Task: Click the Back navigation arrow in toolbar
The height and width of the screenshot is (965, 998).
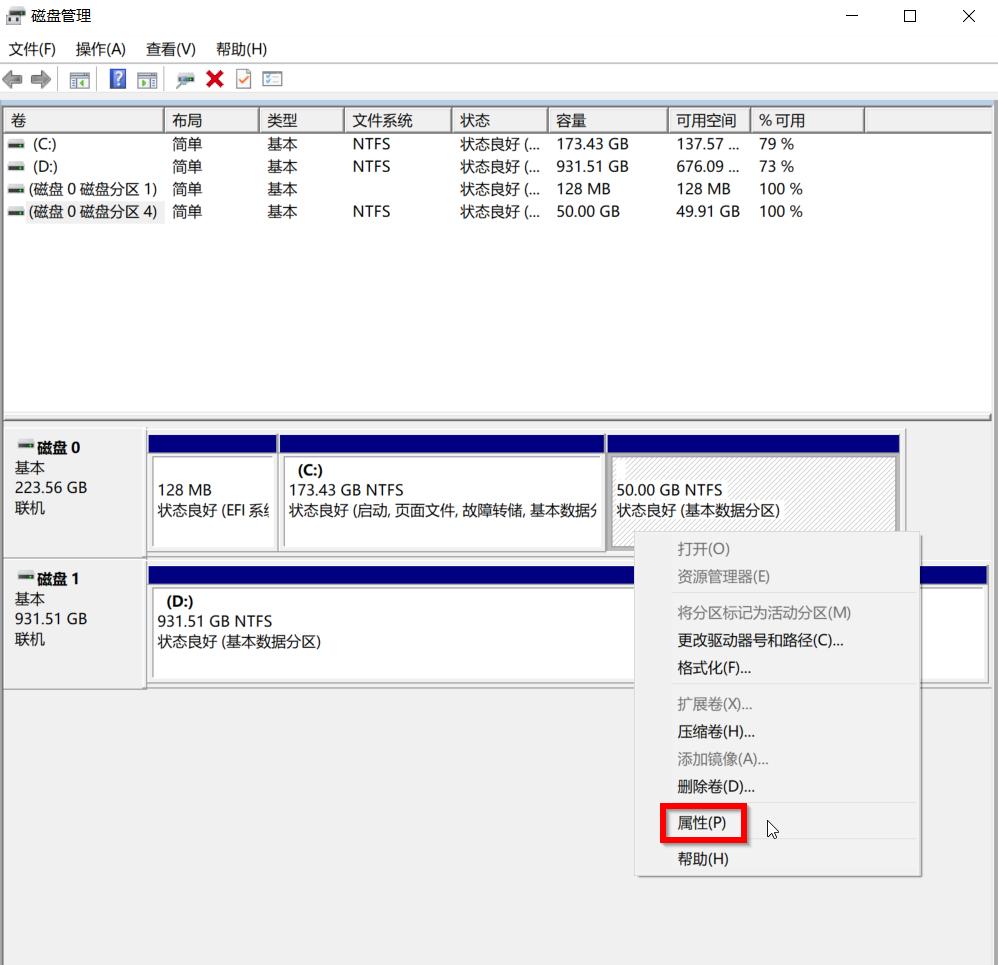Action: (x=13, y=79)
